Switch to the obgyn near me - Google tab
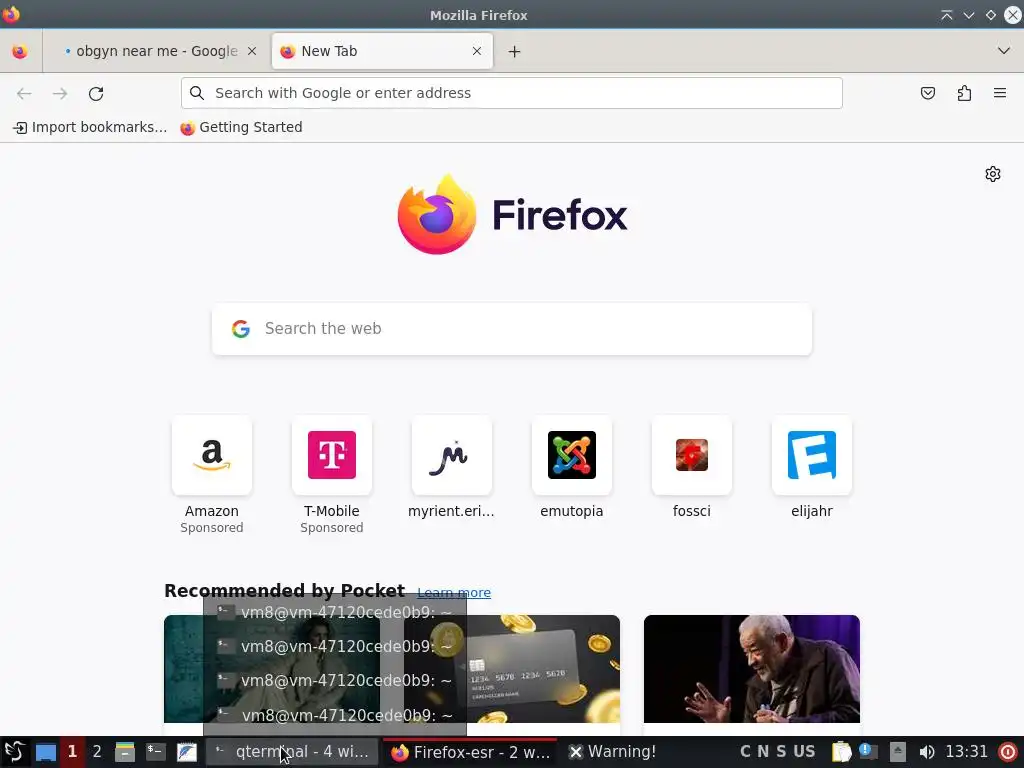The image size is (1024, 768). coord(155,51)
